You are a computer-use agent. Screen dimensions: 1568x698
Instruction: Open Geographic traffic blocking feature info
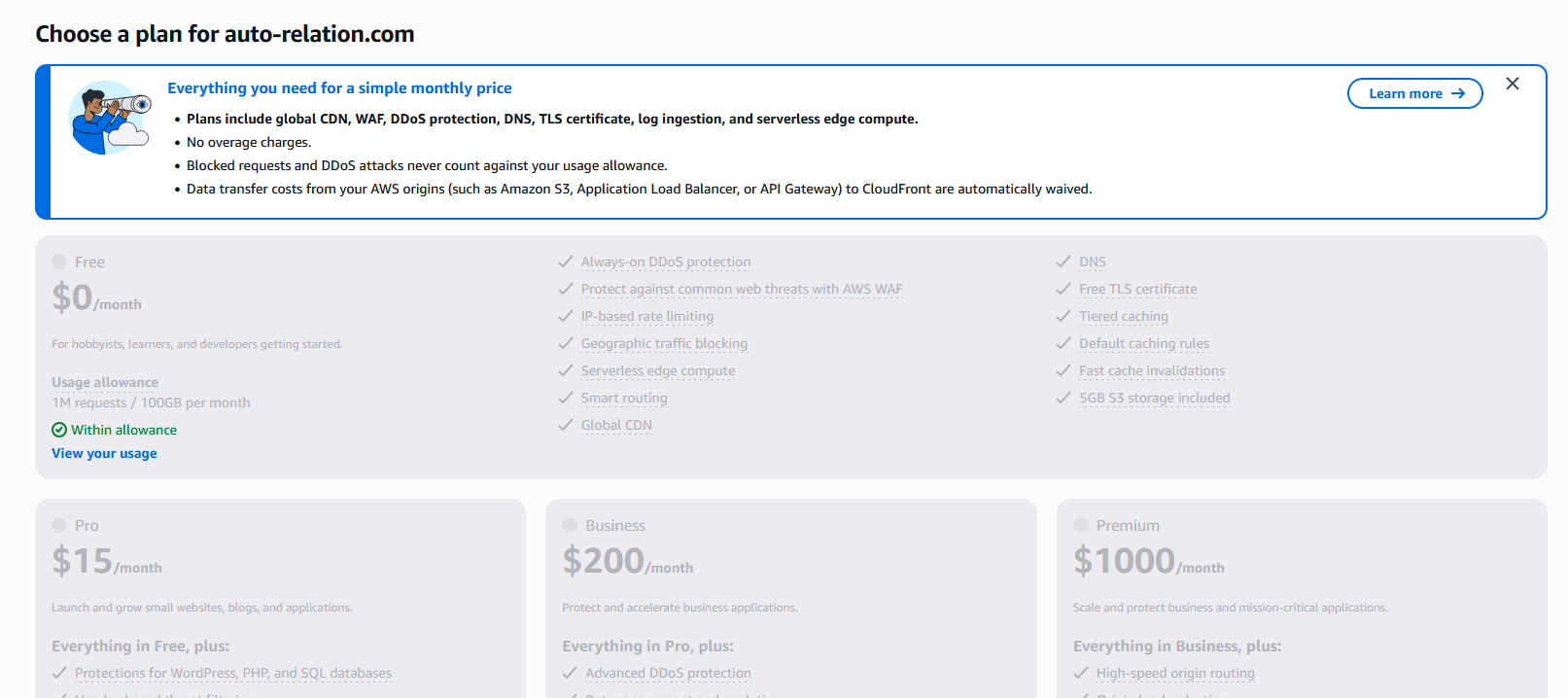pos(664,343)
